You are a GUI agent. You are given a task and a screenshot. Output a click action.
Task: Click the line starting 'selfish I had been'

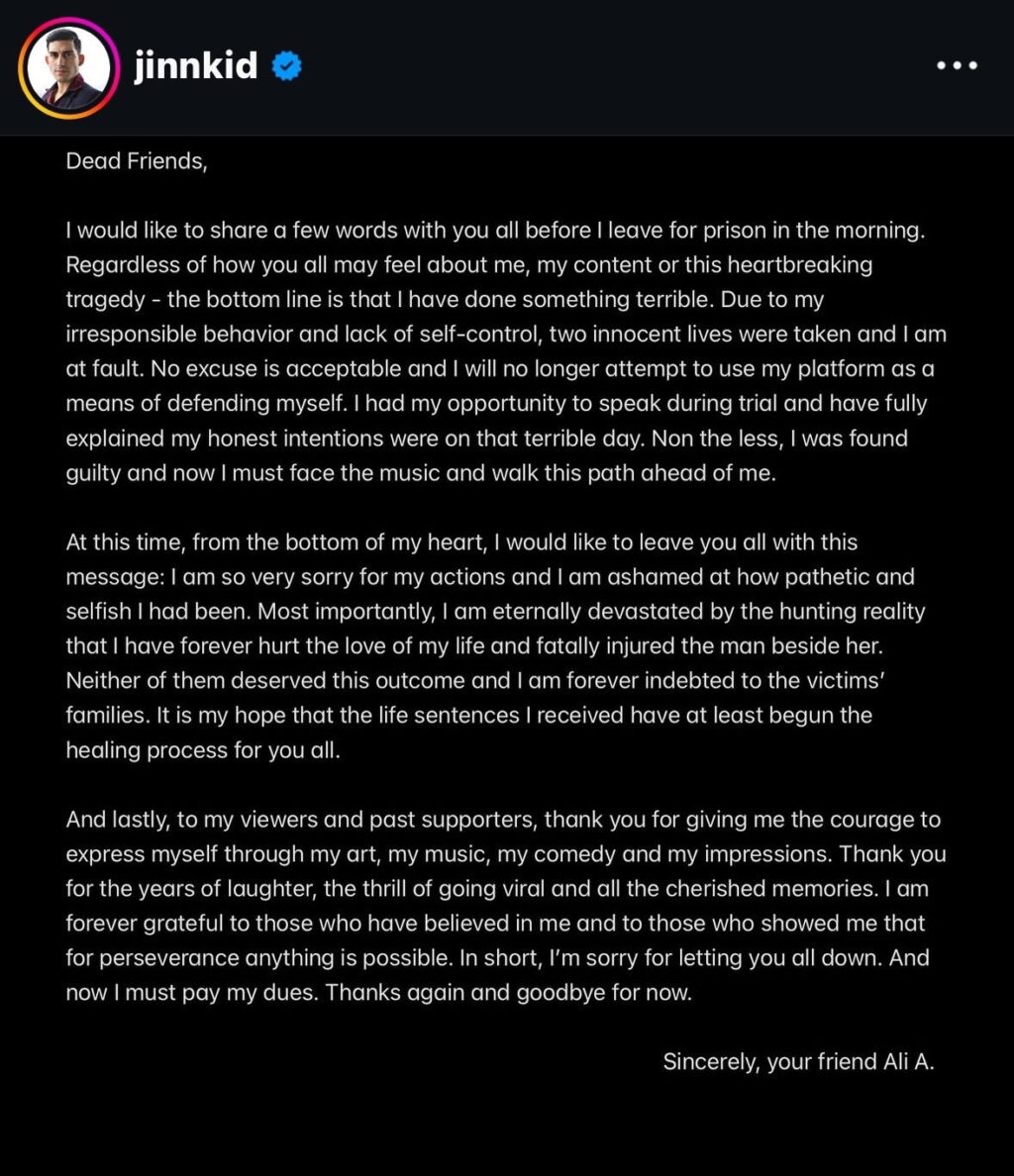click(495, 612)
